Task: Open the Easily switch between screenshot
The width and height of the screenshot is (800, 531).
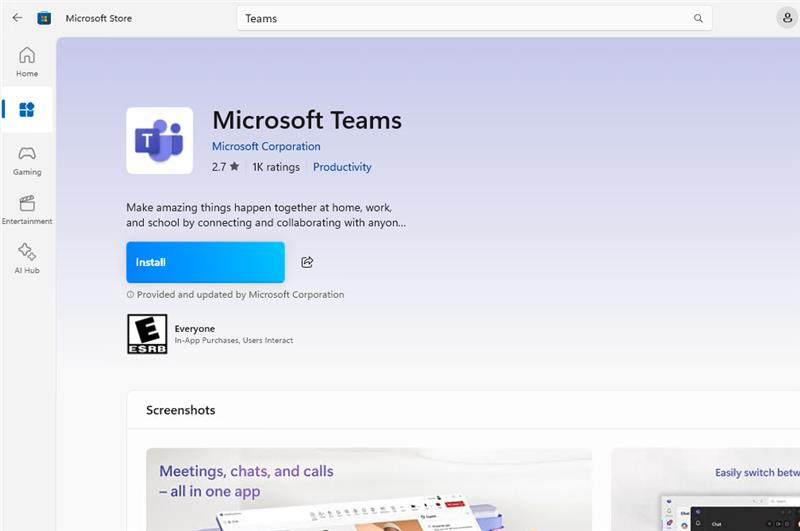Action: (706, 489)
